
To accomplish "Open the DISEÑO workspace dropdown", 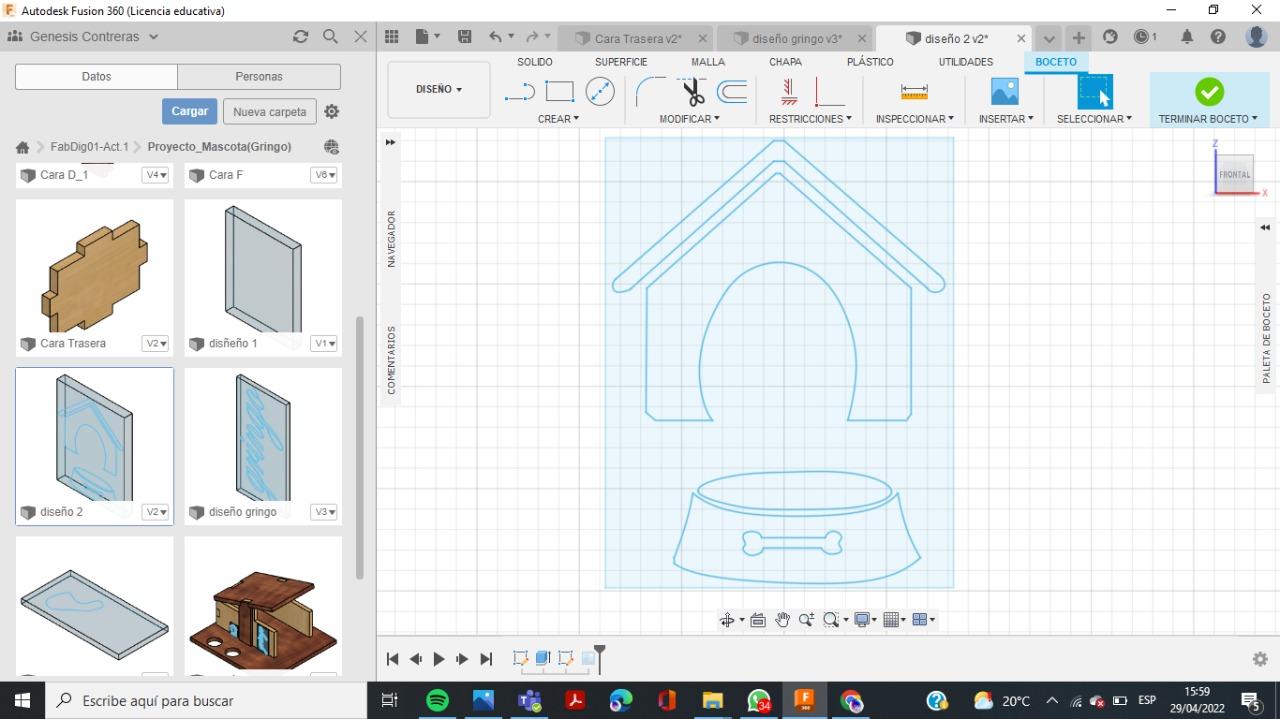I will tap(439, 89).
